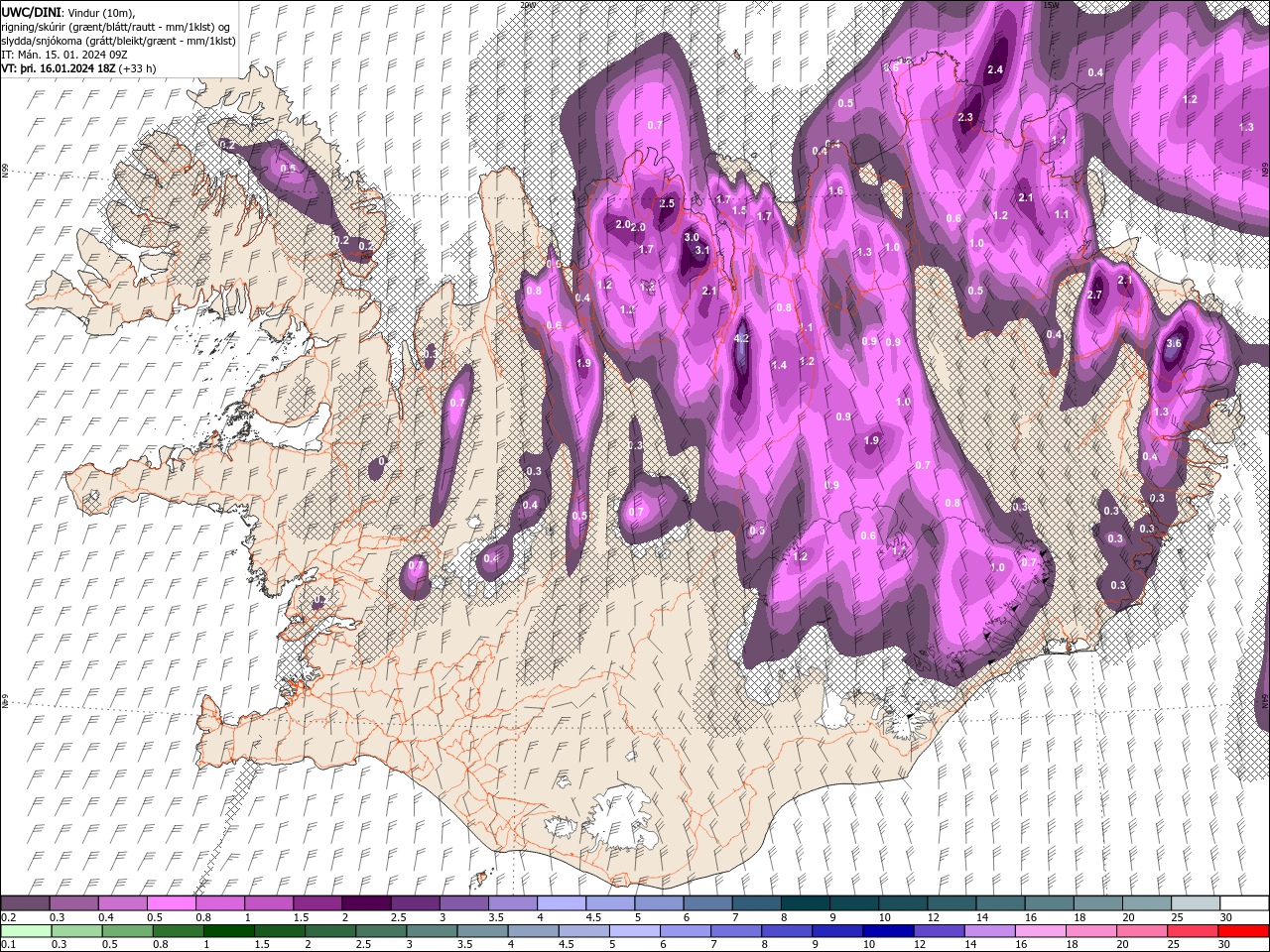
Task: Pick the light pink rain swatch labeled 16
Action: coord(1041,930)
